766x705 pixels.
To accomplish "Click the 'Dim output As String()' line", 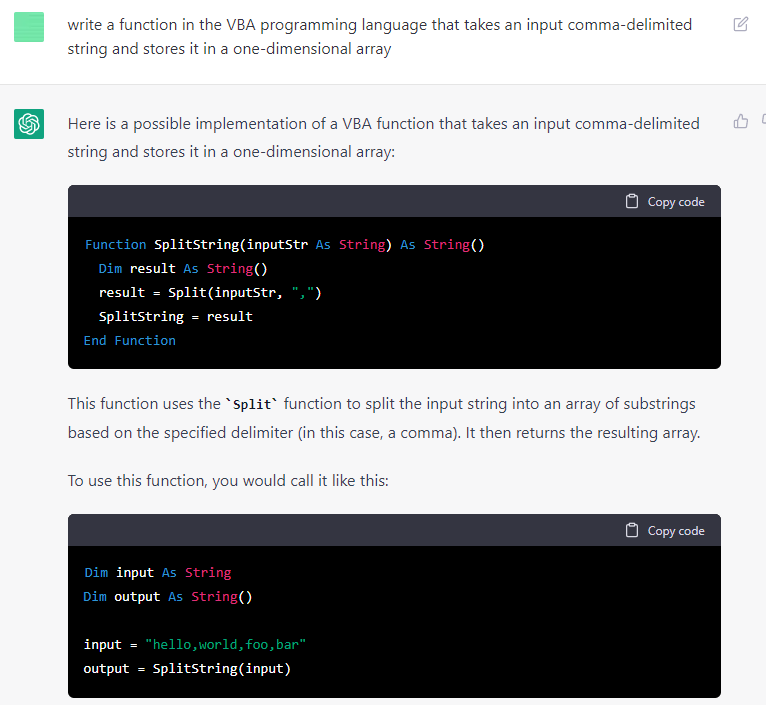I will click(x=168, y=597).
